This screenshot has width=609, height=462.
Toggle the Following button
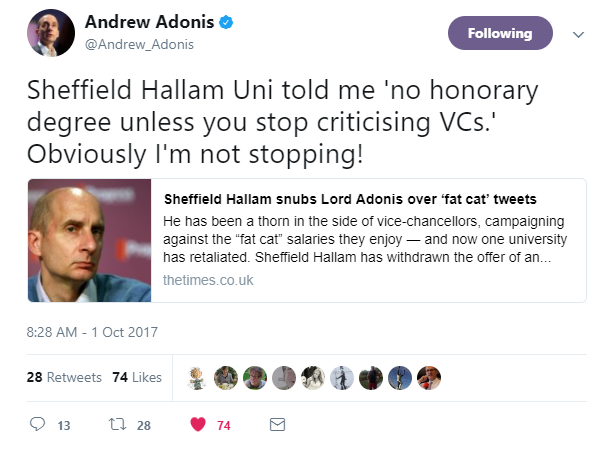click(x=499, y=33)
